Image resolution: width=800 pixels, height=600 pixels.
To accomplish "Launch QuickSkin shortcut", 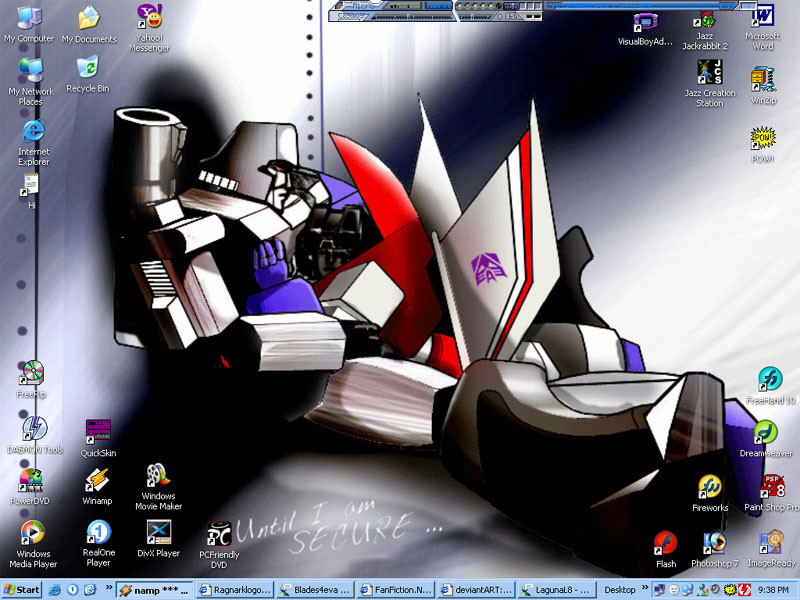I will point(98,438).
